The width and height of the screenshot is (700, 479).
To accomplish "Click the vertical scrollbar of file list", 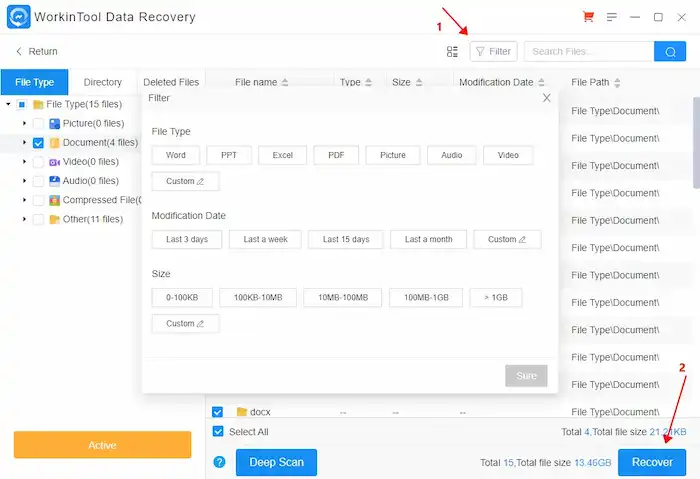I will tap(696, 143).
